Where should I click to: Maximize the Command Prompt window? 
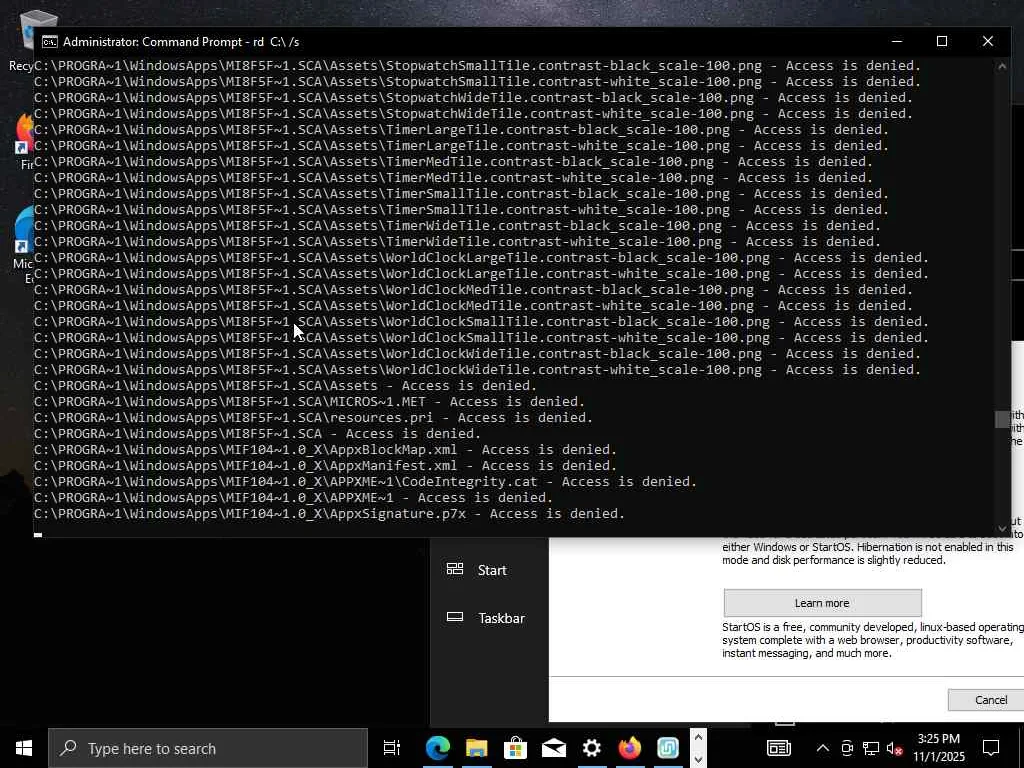[942, 41]
